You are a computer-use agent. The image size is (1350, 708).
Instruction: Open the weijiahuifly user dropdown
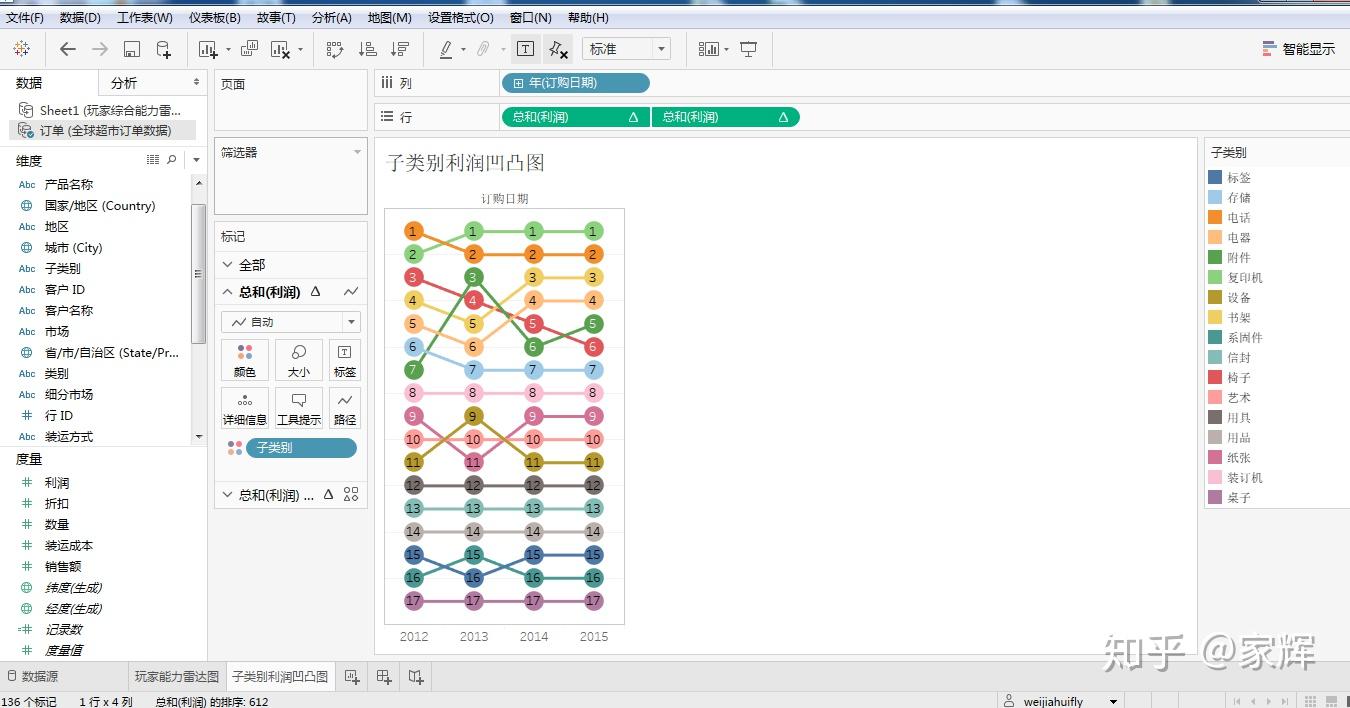click(1113, 701)
